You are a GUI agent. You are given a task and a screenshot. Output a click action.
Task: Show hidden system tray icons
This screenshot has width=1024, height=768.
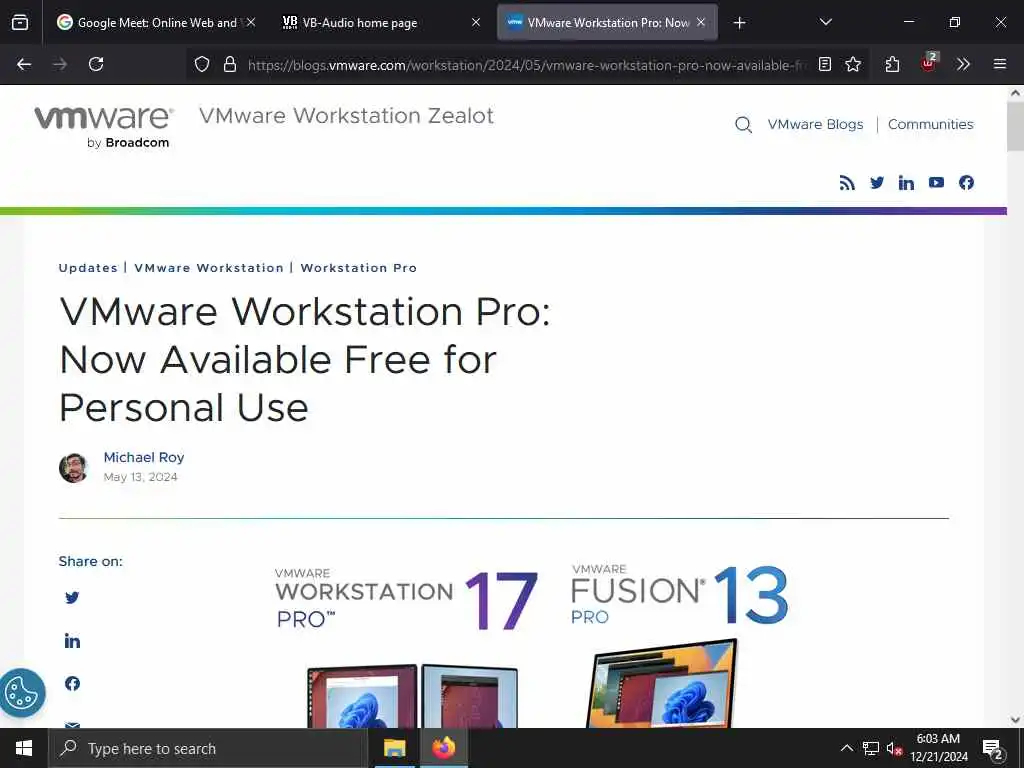846,748
